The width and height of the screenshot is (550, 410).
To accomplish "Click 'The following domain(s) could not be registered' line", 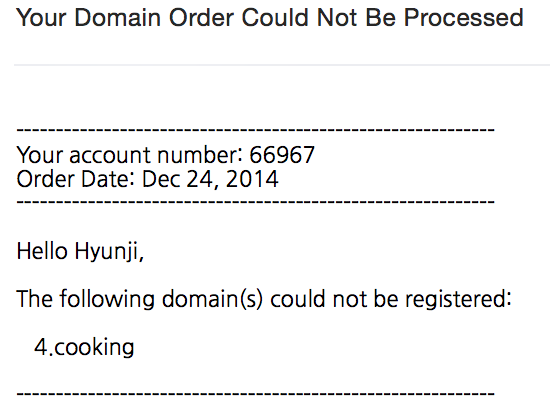I will pyautogui.click(x=264, y=299).
